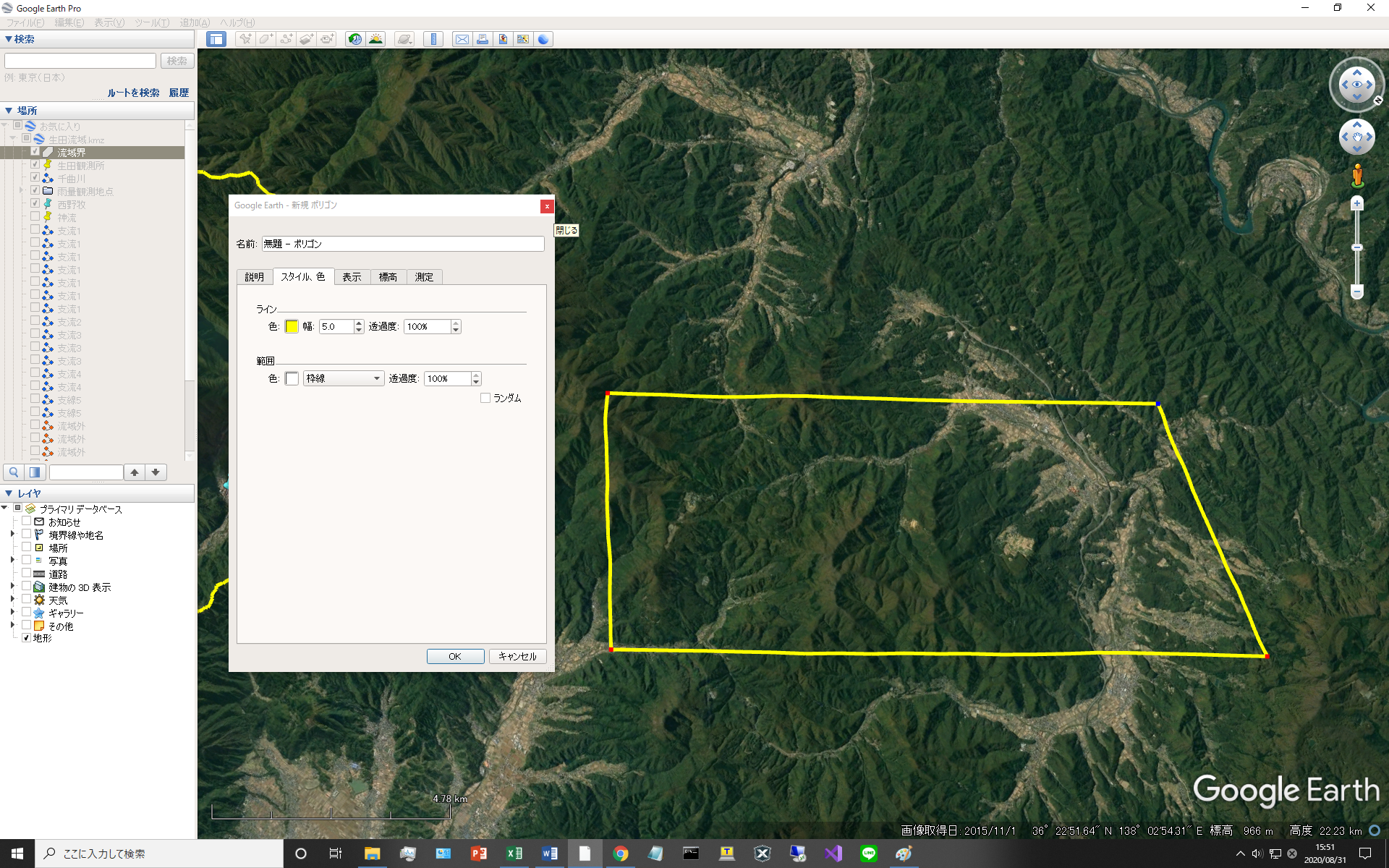Click the ルートを検索 link
This screenshot has width=1389, height=868.
tap(133, 93)
